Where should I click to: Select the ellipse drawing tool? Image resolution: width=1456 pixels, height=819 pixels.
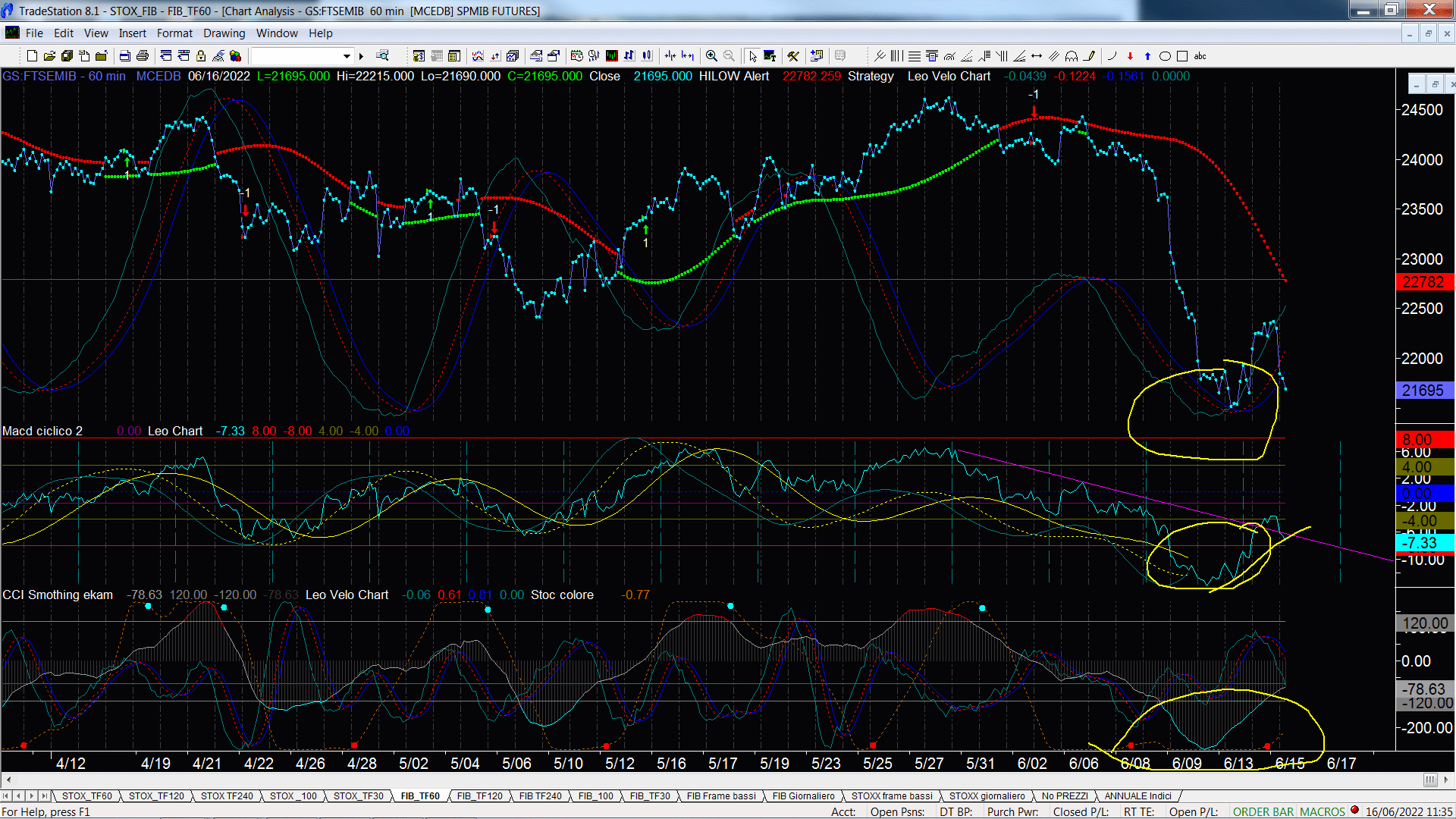click(1165, 56)
